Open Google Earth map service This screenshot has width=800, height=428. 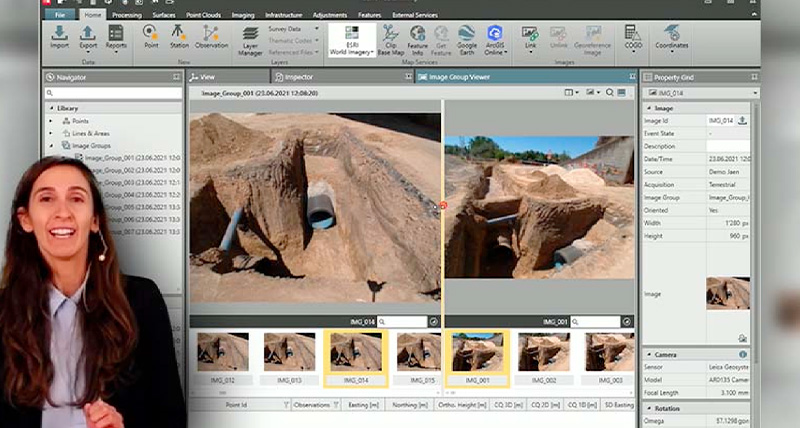(x=466, y=40)
